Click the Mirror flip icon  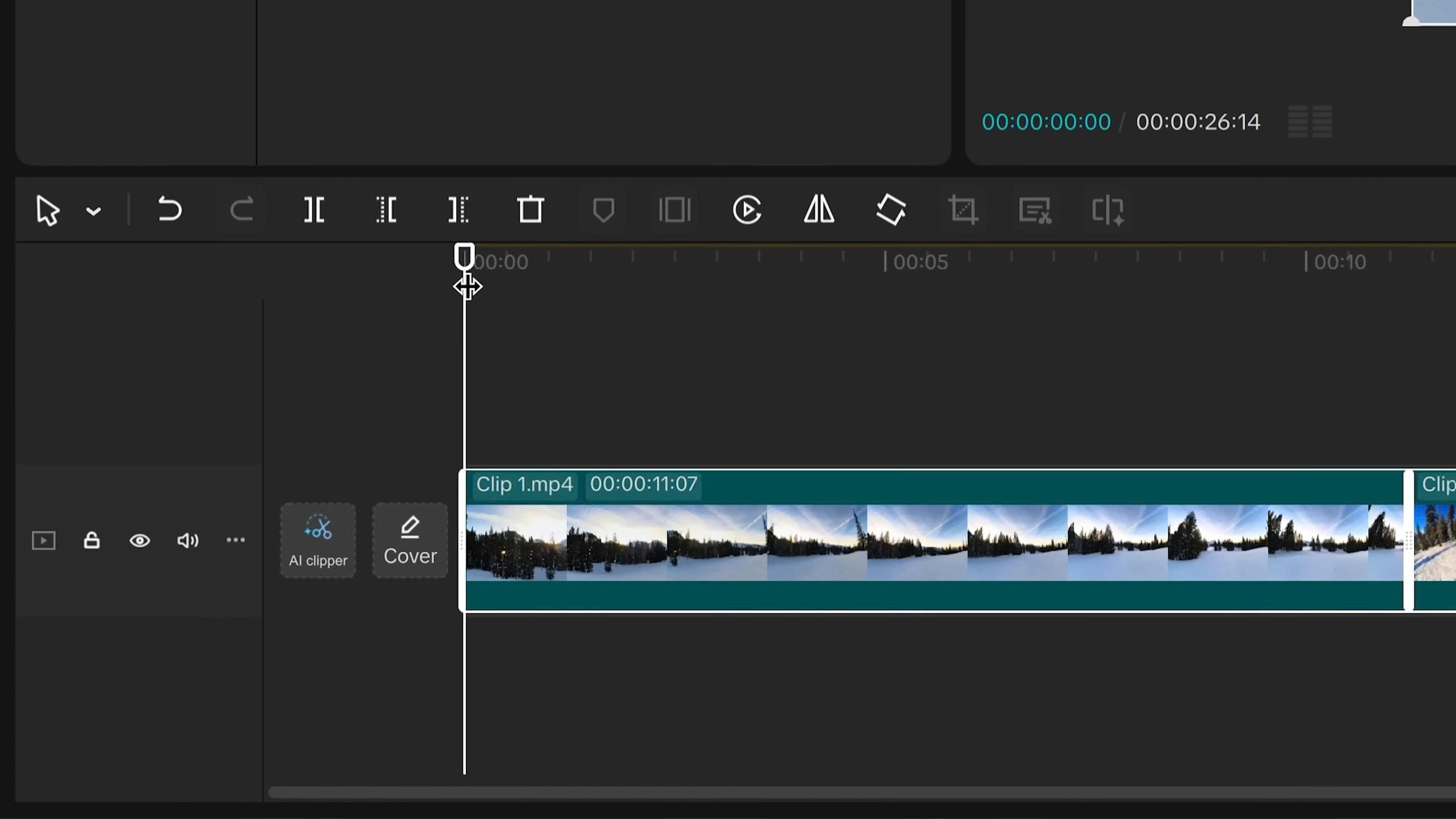[x=819, y=210]
